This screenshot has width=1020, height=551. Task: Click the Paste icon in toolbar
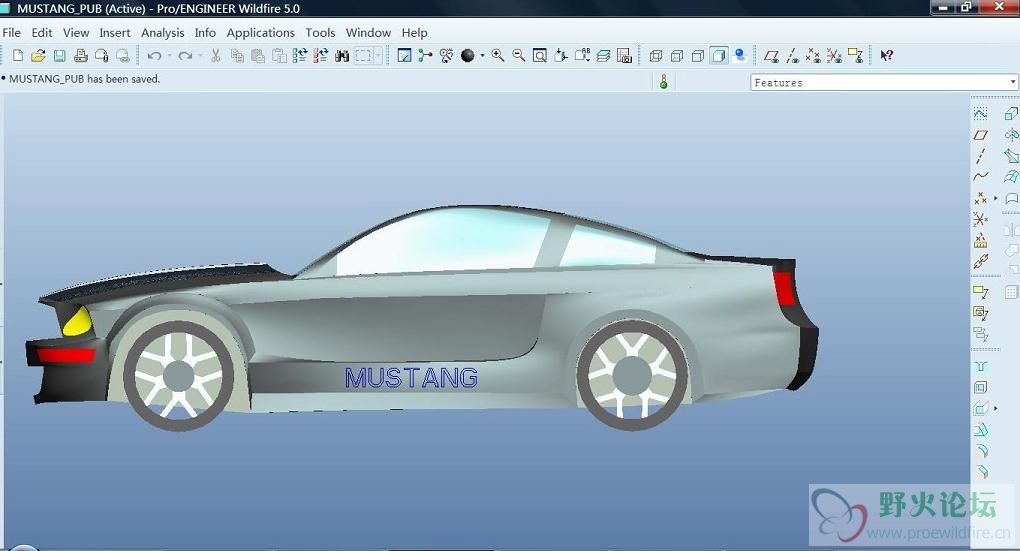(x=258, y=56)
